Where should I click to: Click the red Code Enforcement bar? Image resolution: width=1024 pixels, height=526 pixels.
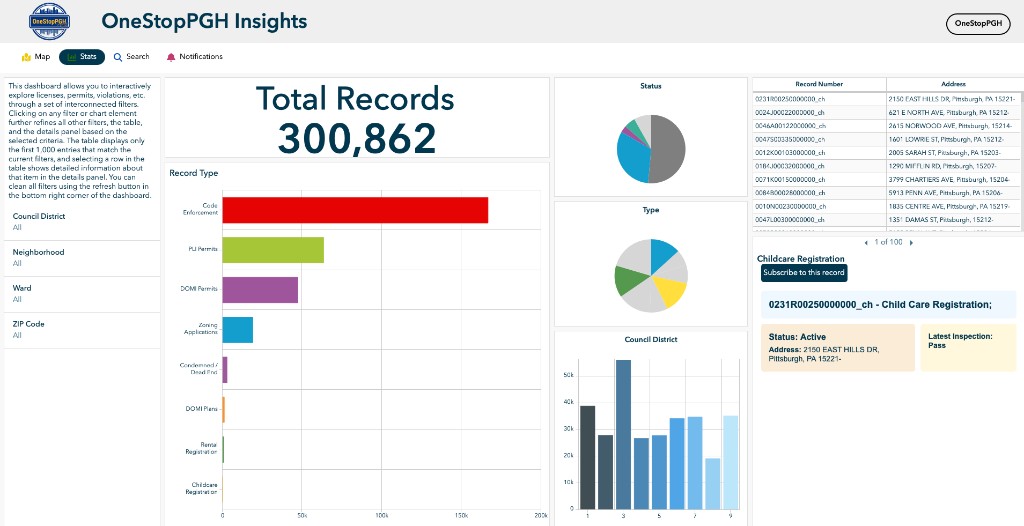[355, 210]
